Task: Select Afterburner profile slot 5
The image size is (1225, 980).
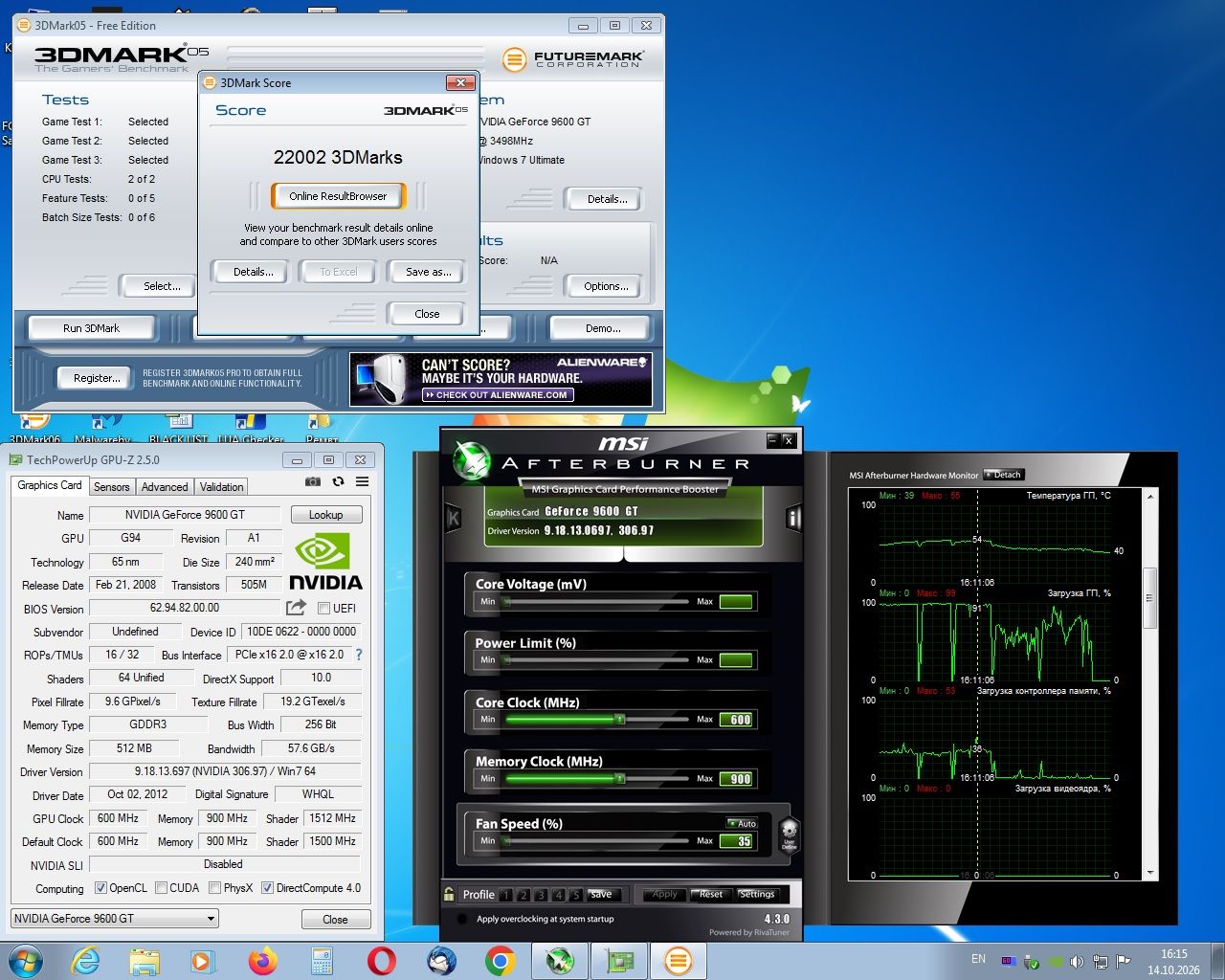Action: [576, 895]
